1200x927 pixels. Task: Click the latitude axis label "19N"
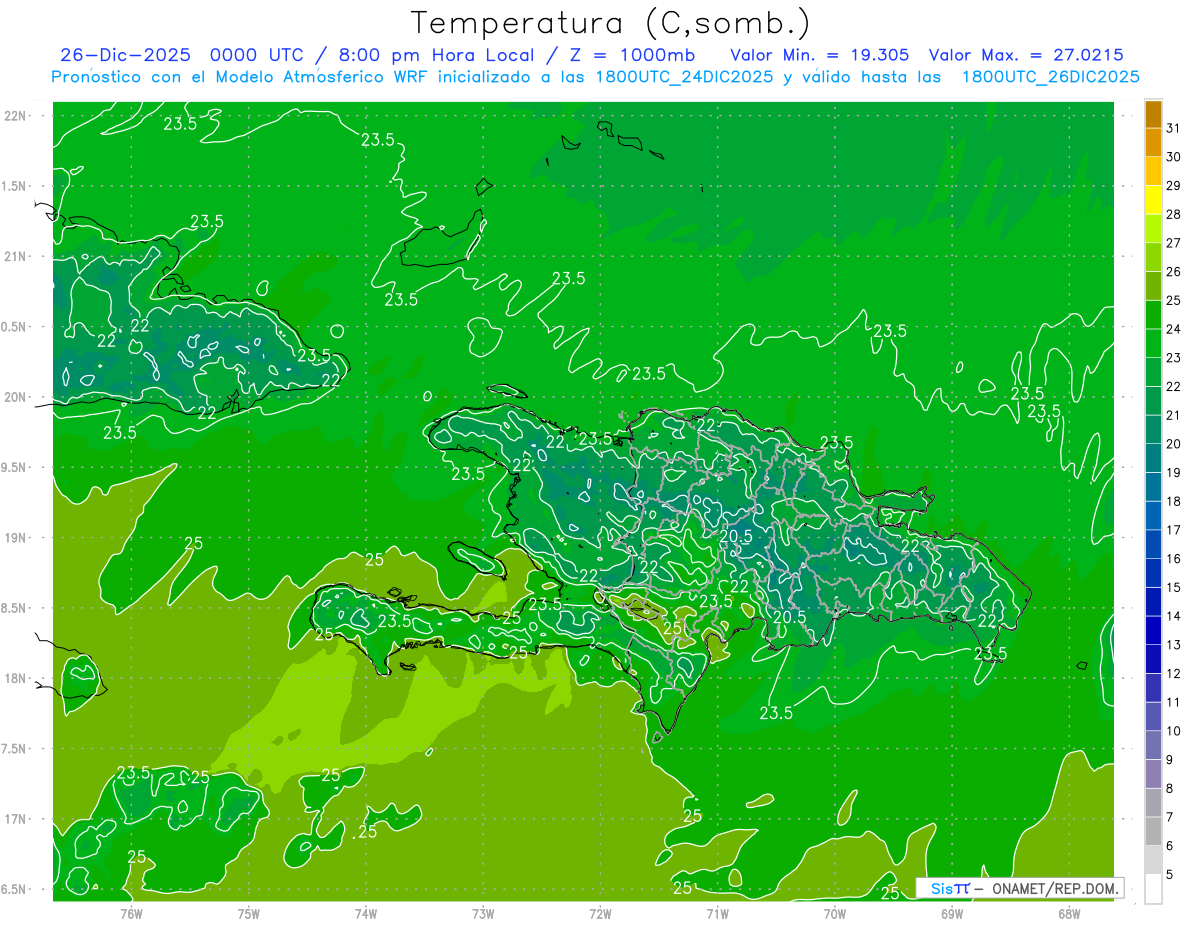[x=17, y=538]
